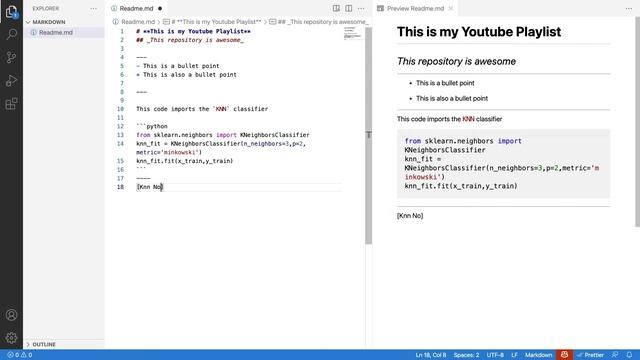The width and height of the screenshot is (640, 360).
Task: Click line number 13 in gutter
Action: click(120, 135)
